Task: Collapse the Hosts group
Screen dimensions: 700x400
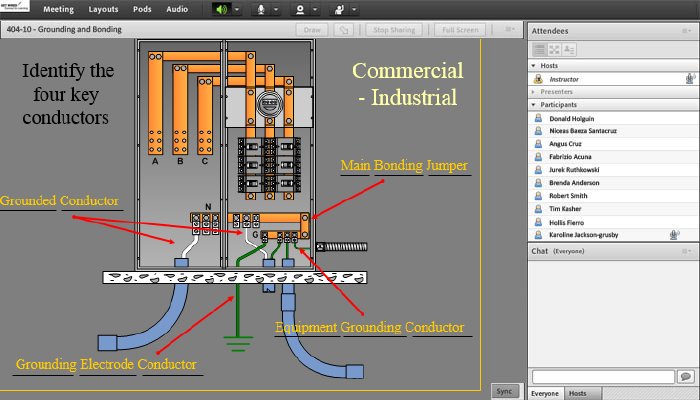Action: [x=534, y=65]
